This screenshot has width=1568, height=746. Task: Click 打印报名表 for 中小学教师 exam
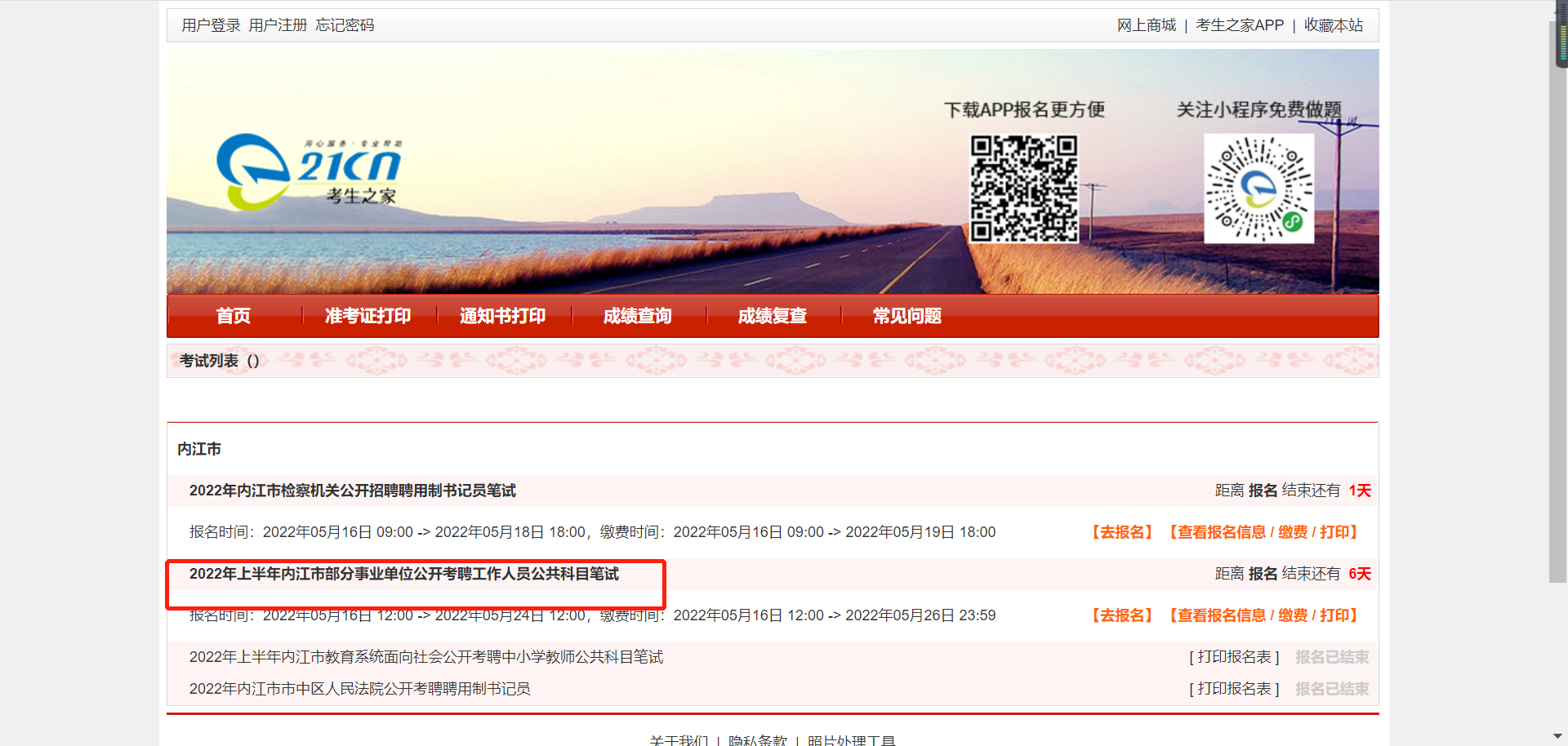[1234, 657]
